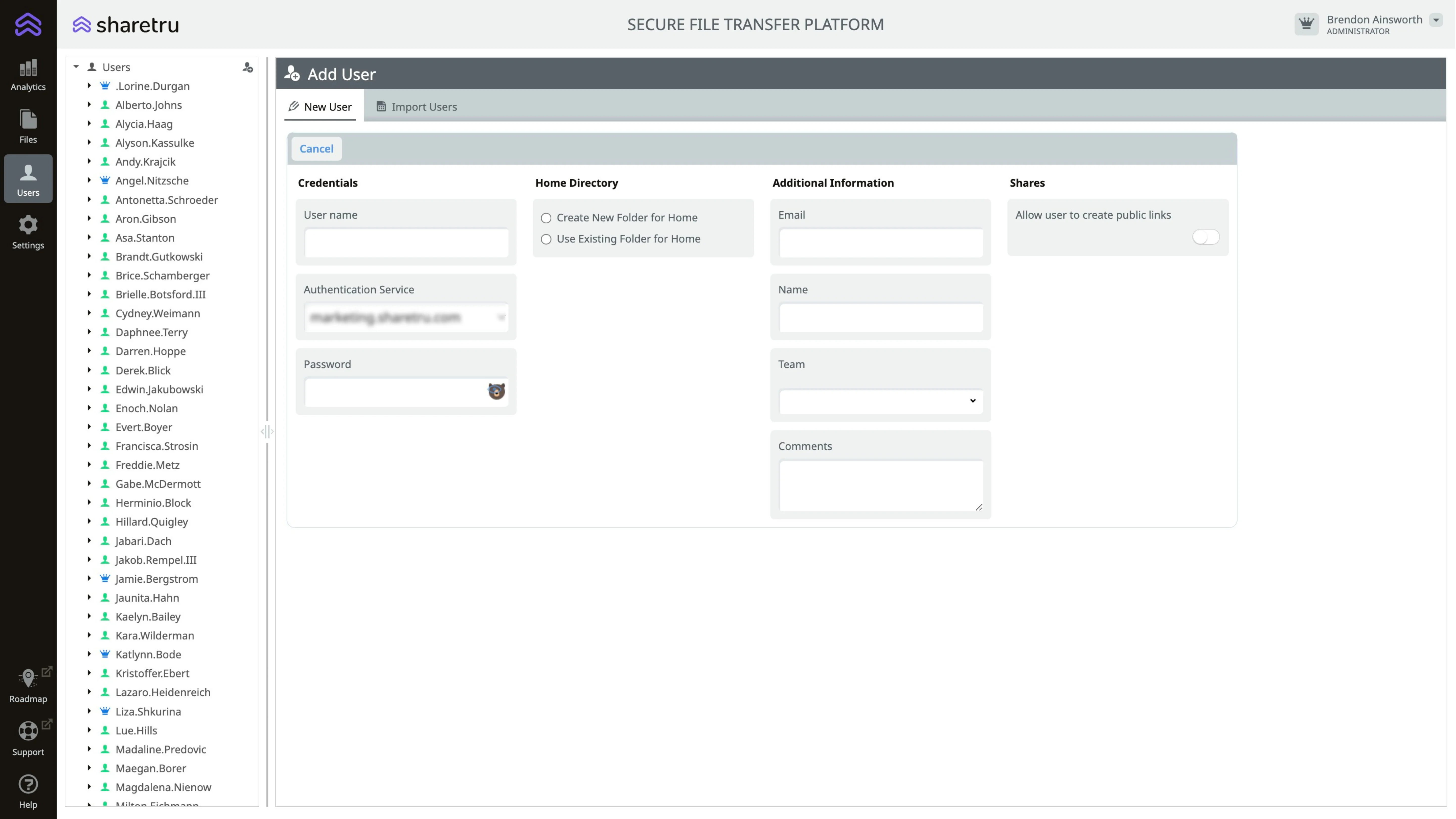
Task: Select Create New Folder for Home
Action: coord(545,218)
